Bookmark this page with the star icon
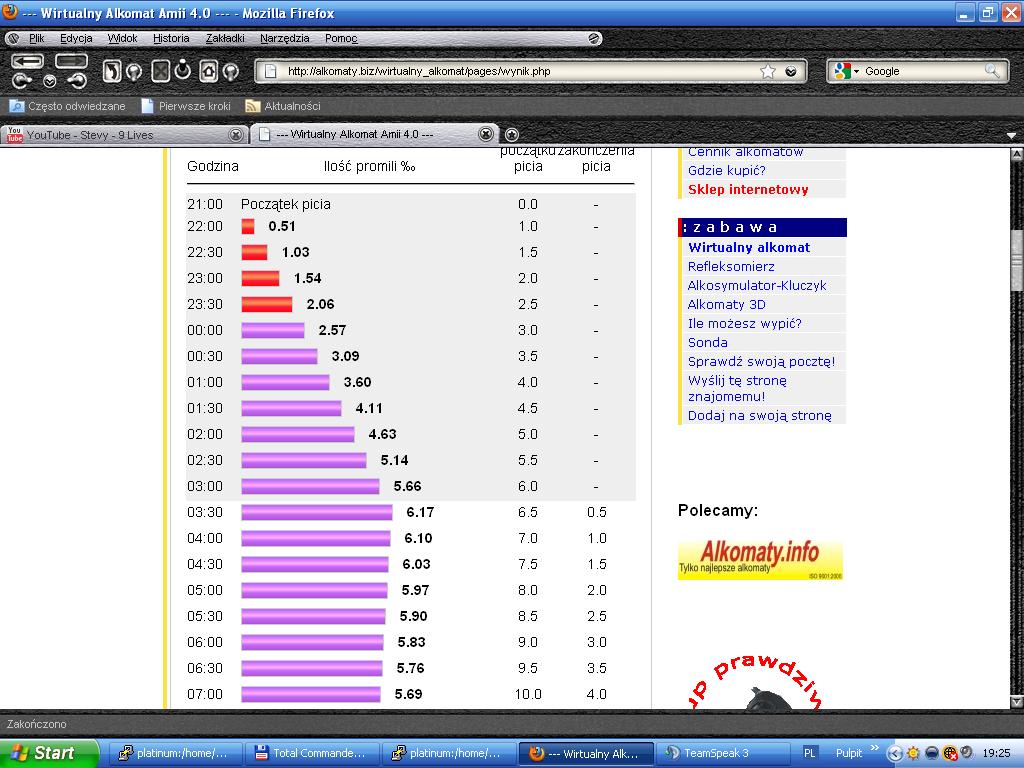Image resolution: width=1024 pixels, height=768 pixels. coord(767,71)
